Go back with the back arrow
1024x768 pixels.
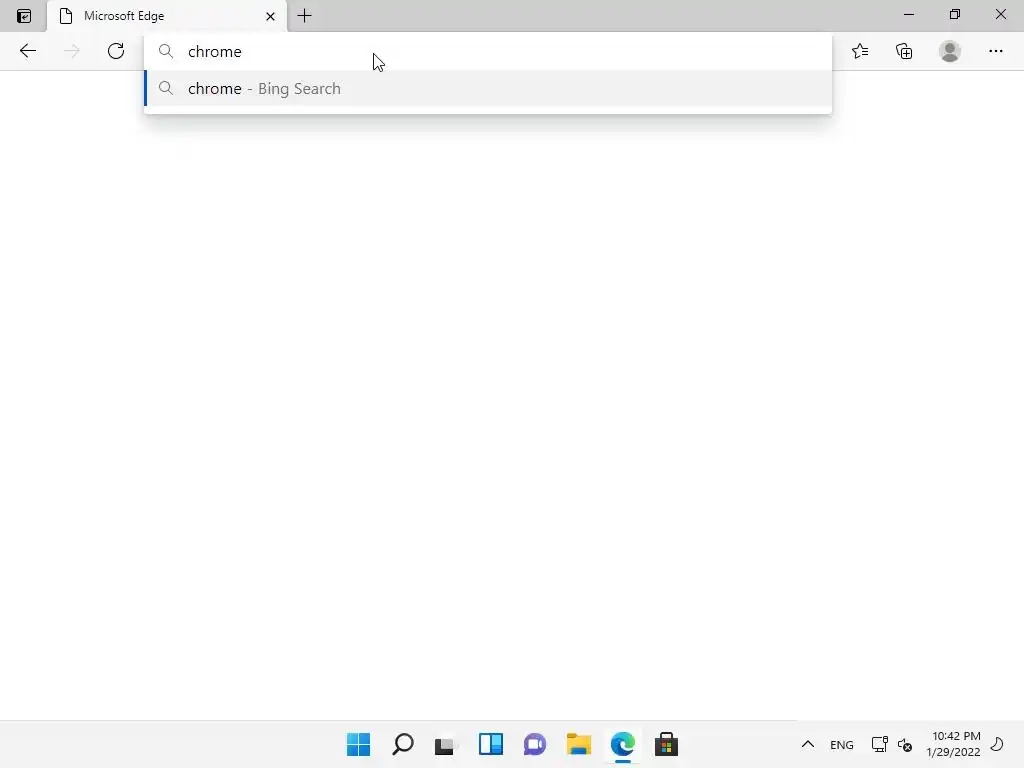coord(27,51)
